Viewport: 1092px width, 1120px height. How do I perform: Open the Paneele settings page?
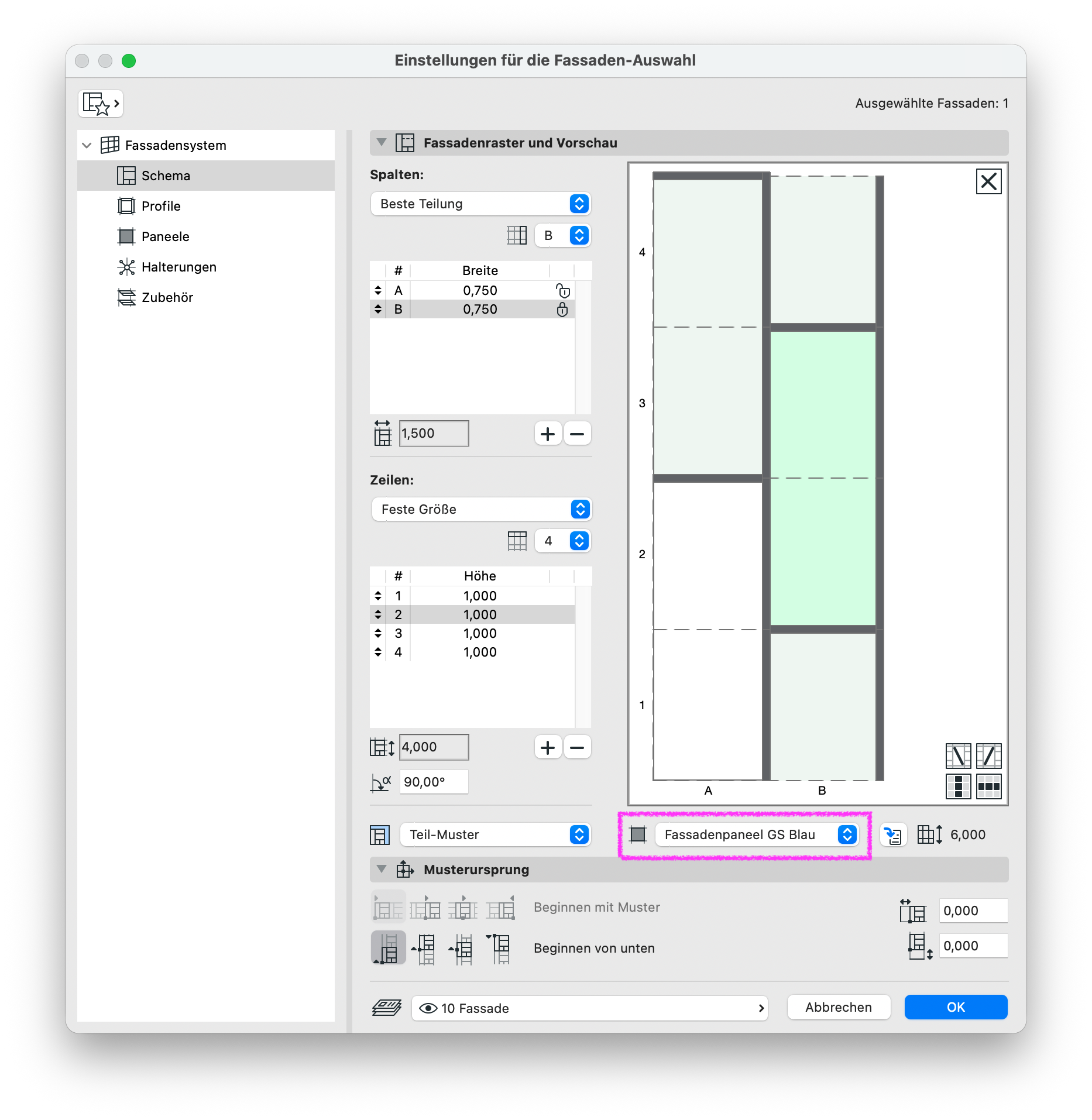pyautogui.click(x=206, y=236)
